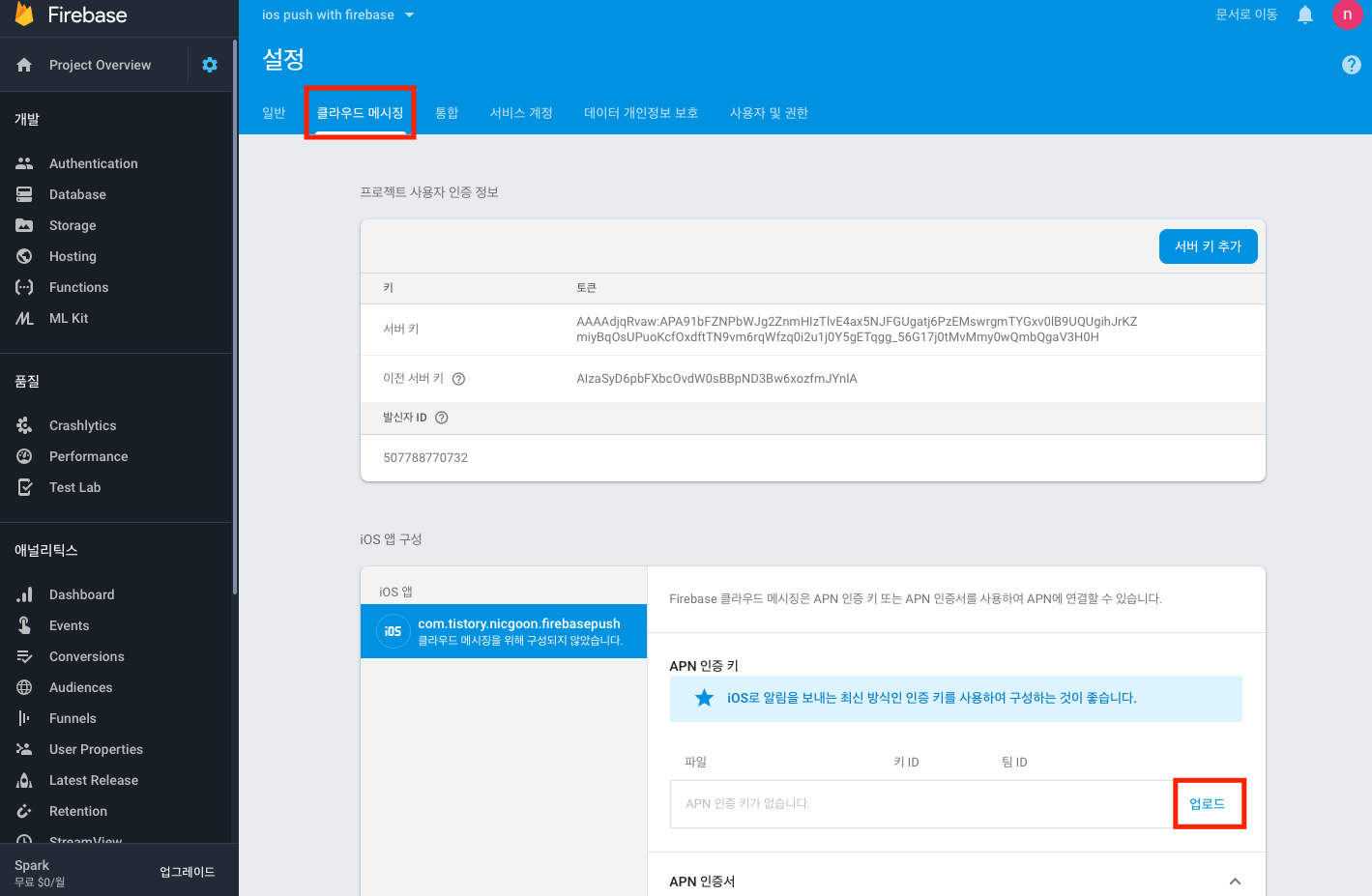Click the Audiences globe icon

pyautogui.click(x=24, y=687)
